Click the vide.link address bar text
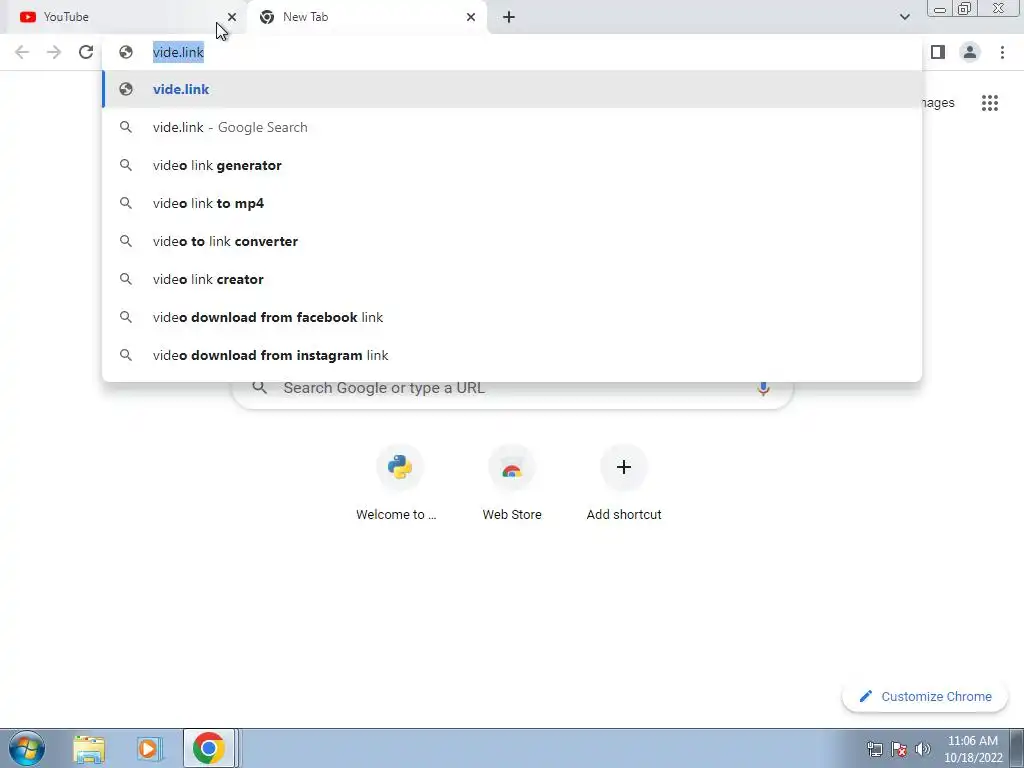This screenshot has height=768, width=1024. coord(178,52)
